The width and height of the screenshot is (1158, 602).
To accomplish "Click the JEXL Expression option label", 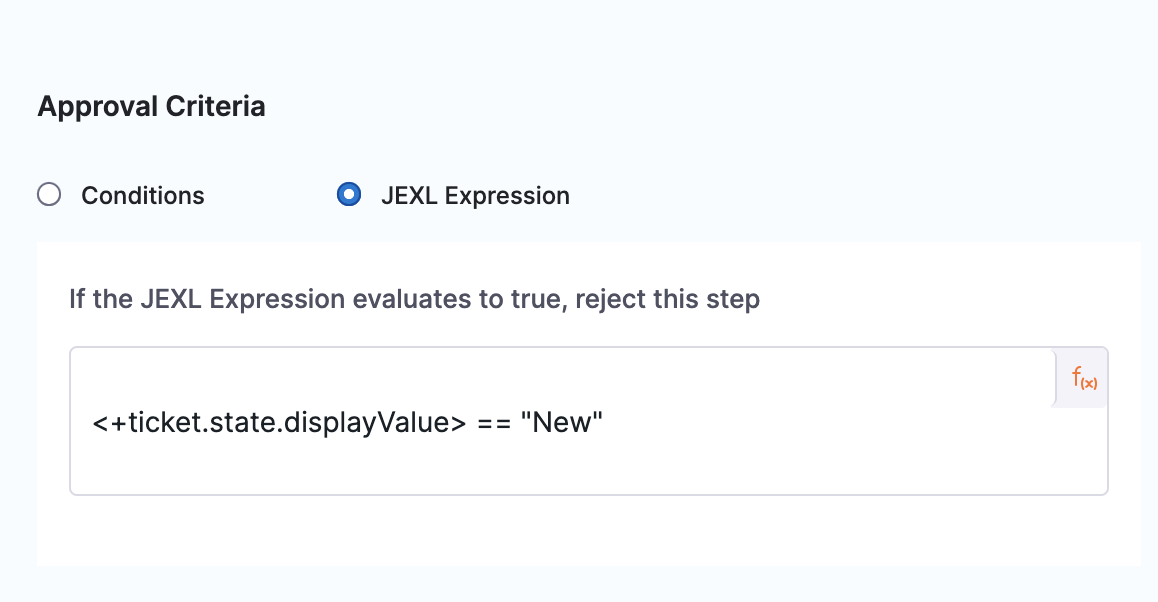I will pyautogui.click(x=475, y=196).
